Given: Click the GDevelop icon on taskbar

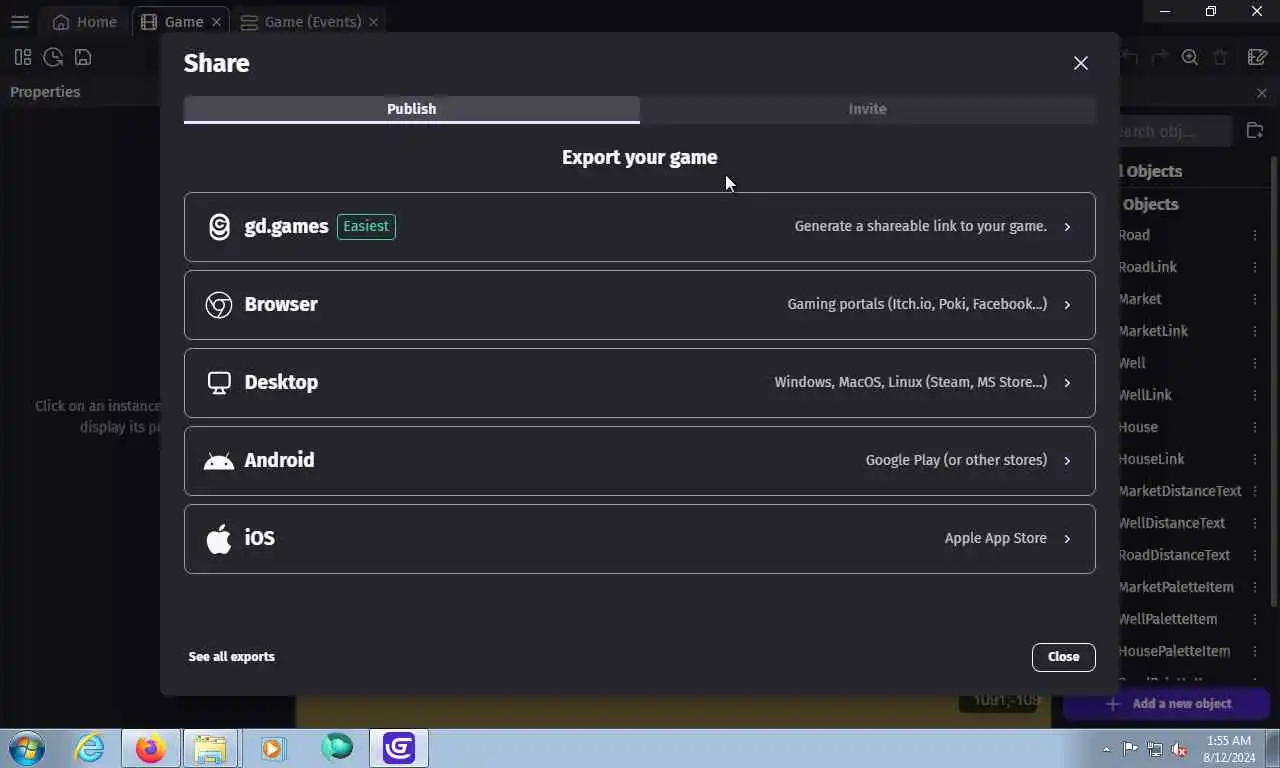Looking at the screenshot, I should coord(399,748).
